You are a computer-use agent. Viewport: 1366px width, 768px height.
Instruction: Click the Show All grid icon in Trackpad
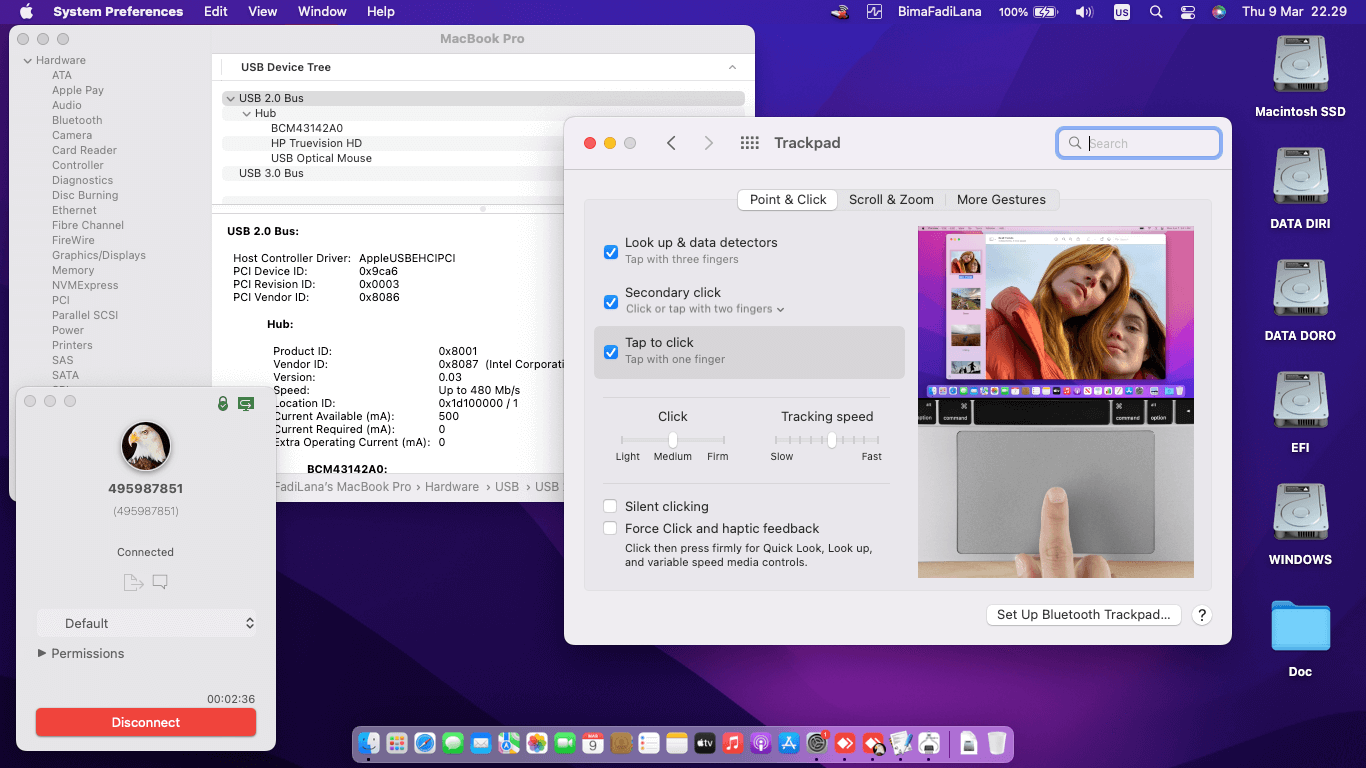749,143
